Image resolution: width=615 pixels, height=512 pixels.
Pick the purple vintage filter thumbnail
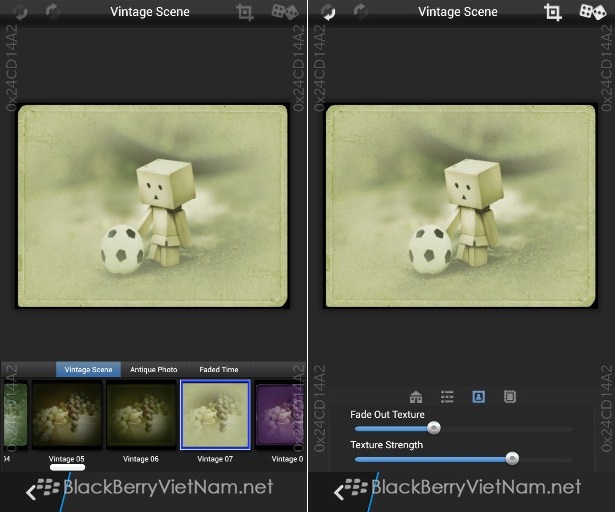(x=280, y=415)
